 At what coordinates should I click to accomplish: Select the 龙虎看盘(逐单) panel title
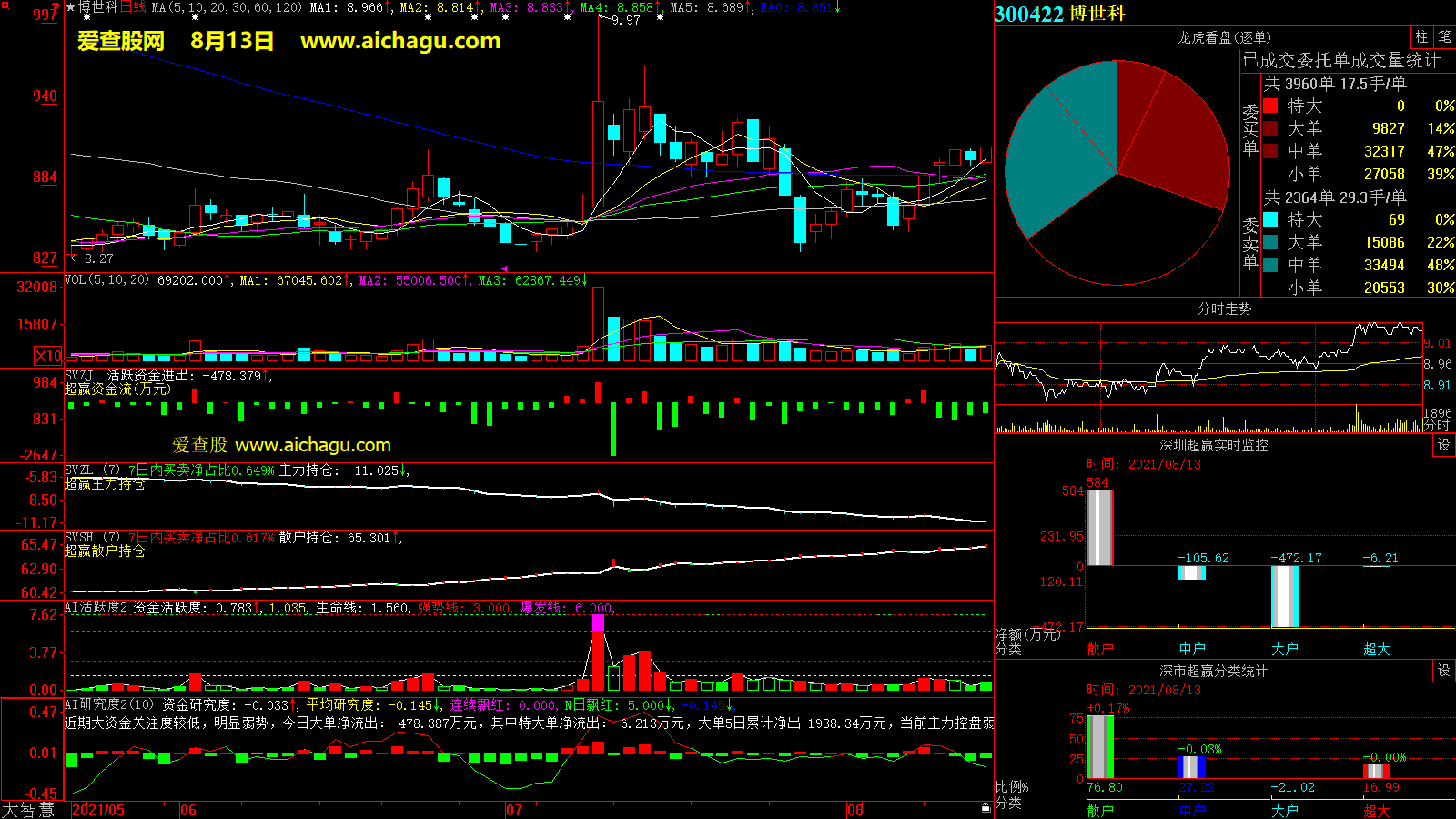[1224, 37]
